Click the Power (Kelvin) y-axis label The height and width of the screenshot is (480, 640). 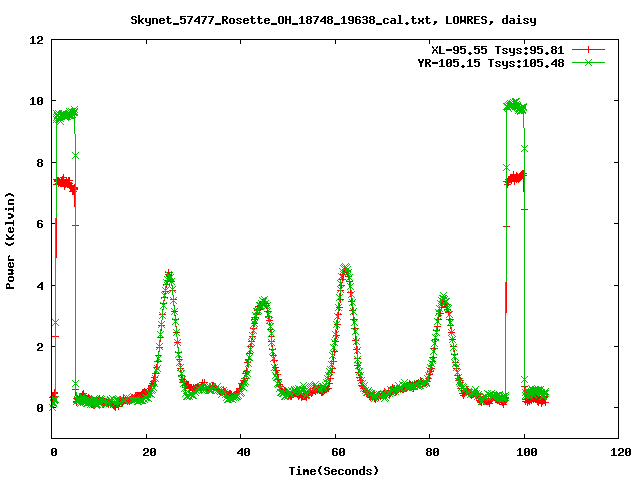10,241
